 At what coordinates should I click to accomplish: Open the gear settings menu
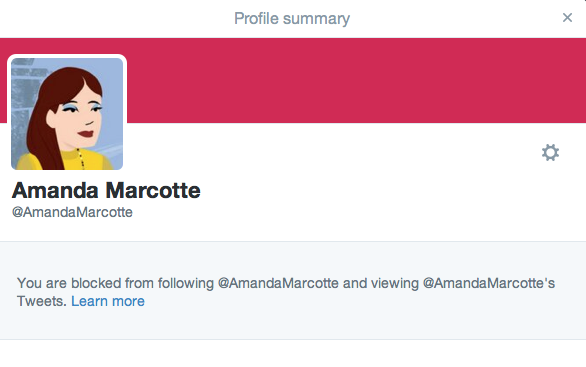coord(550,152)
